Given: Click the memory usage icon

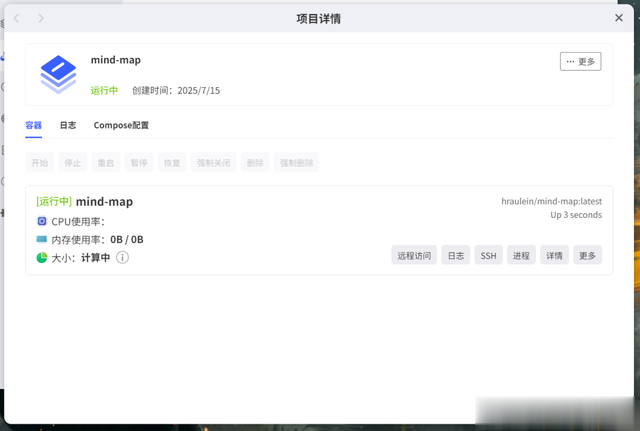Looking at the screenshot, I should (x=42, y=239).
